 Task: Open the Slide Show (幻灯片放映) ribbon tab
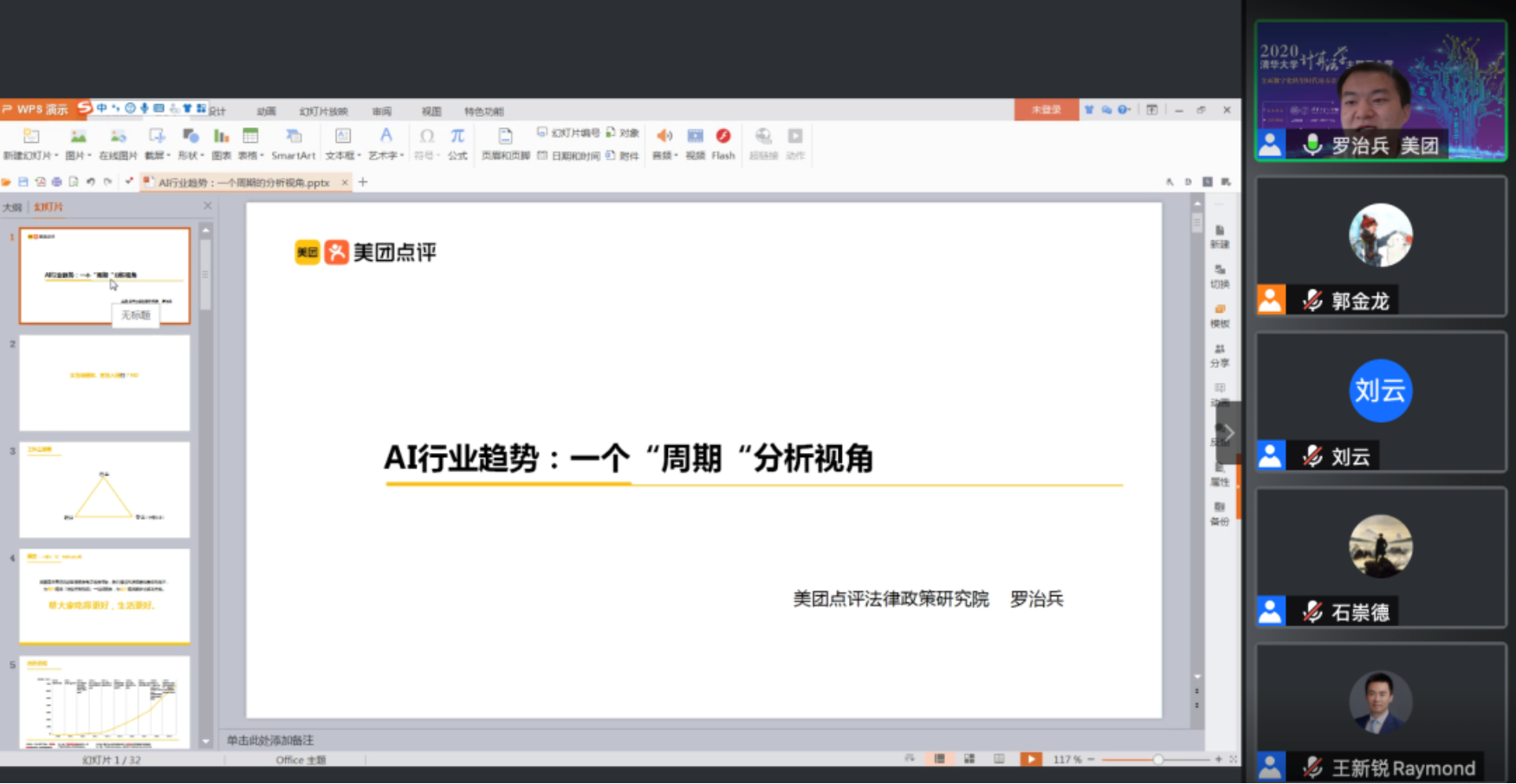pos(323,112)
